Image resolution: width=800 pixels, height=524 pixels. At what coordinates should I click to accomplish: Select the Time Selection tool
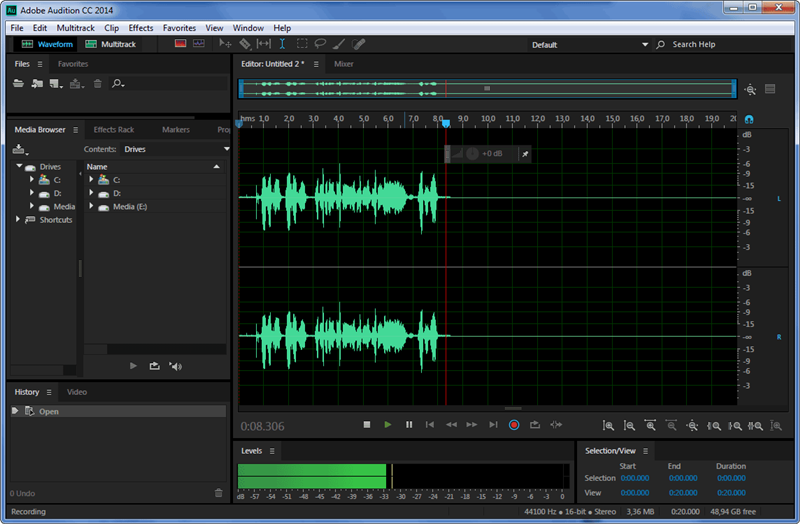pyautogui.click(x=283, y=44)
